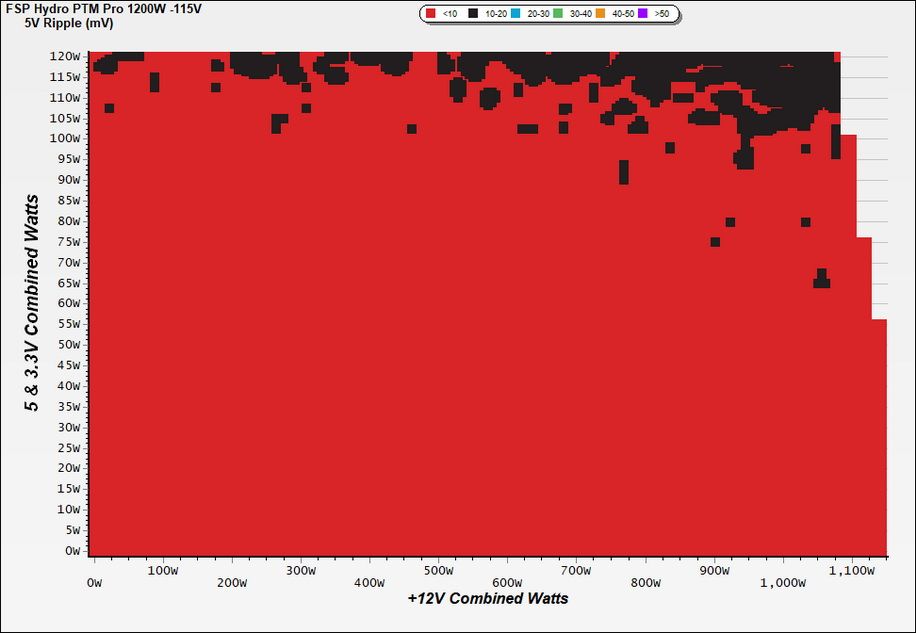
Task: Click the '5V Ripple (mV)' subtitle
Action: point(69,24)
